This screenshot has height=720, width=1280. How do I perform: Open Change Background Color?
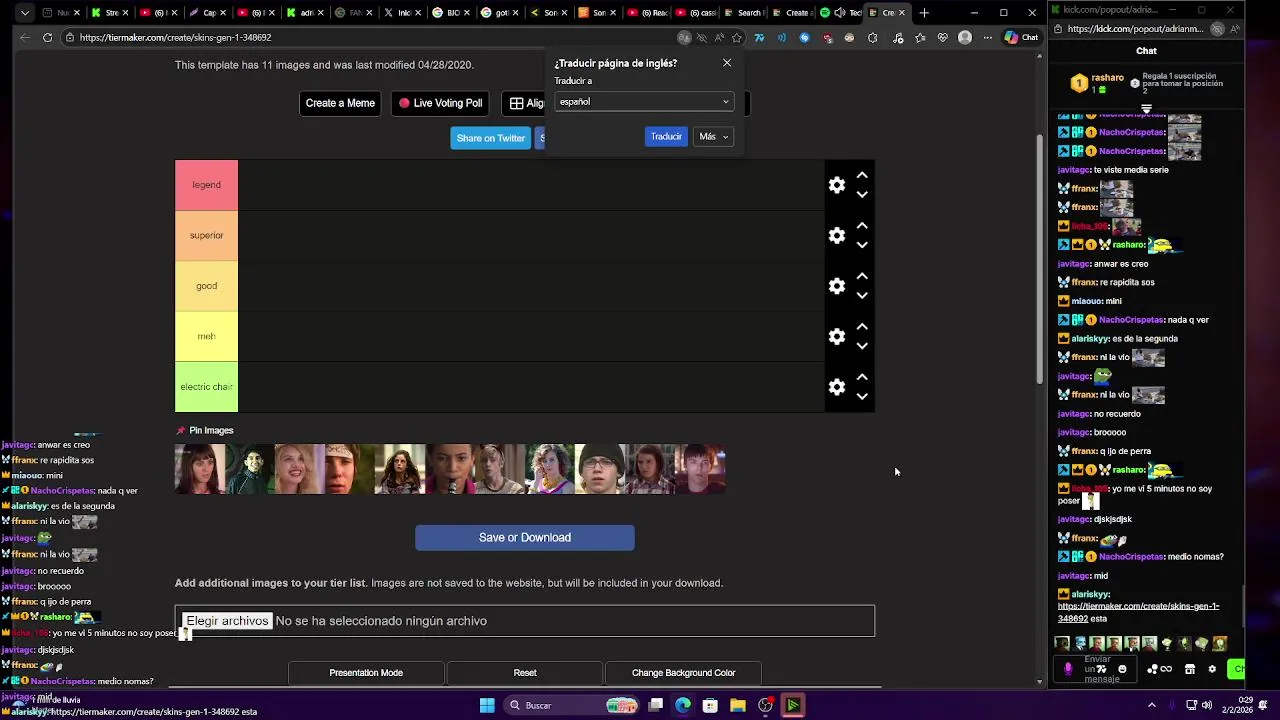tap(683, 673)
